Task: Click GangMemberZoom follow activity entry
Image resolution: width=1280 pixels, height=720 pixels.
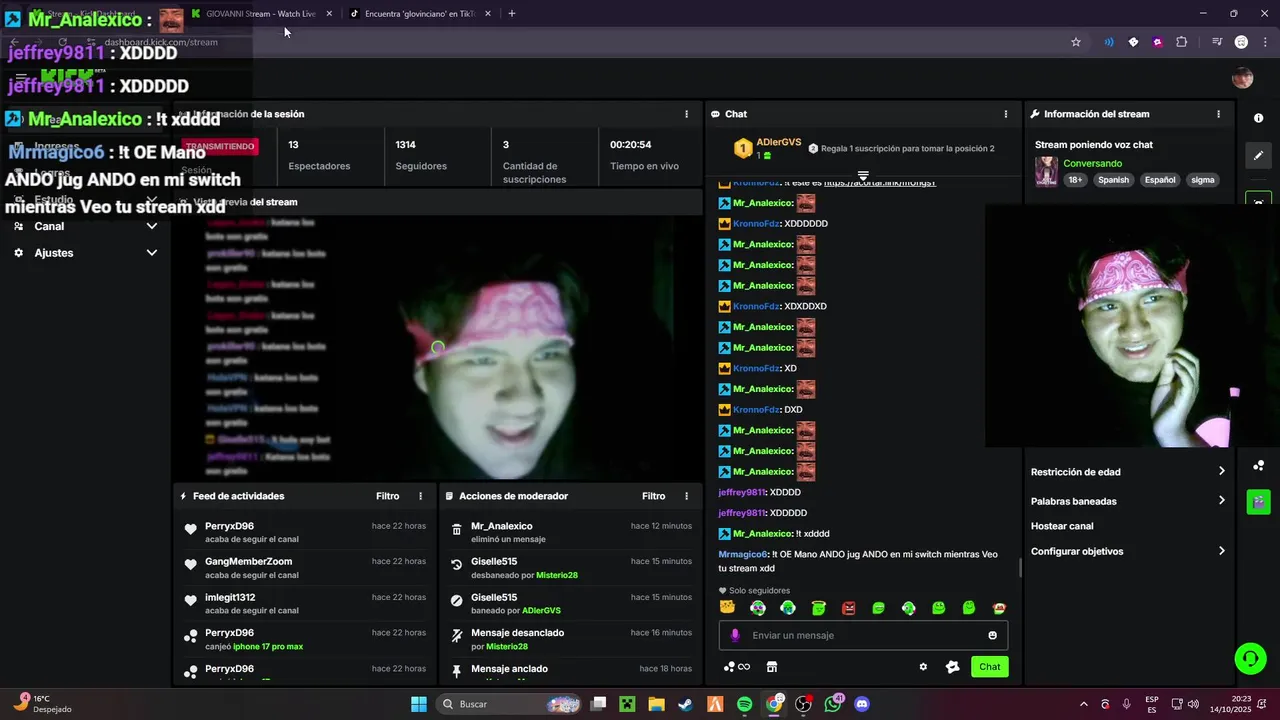Action: coord(306,568)
